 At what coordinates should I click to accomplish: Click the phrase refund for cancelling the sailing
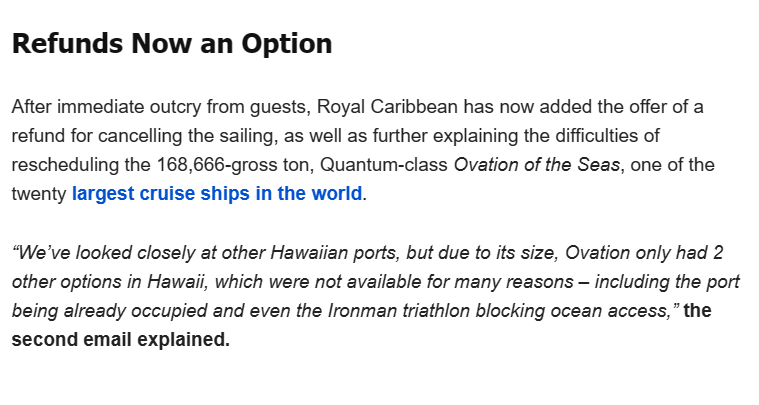click(145, 136)
